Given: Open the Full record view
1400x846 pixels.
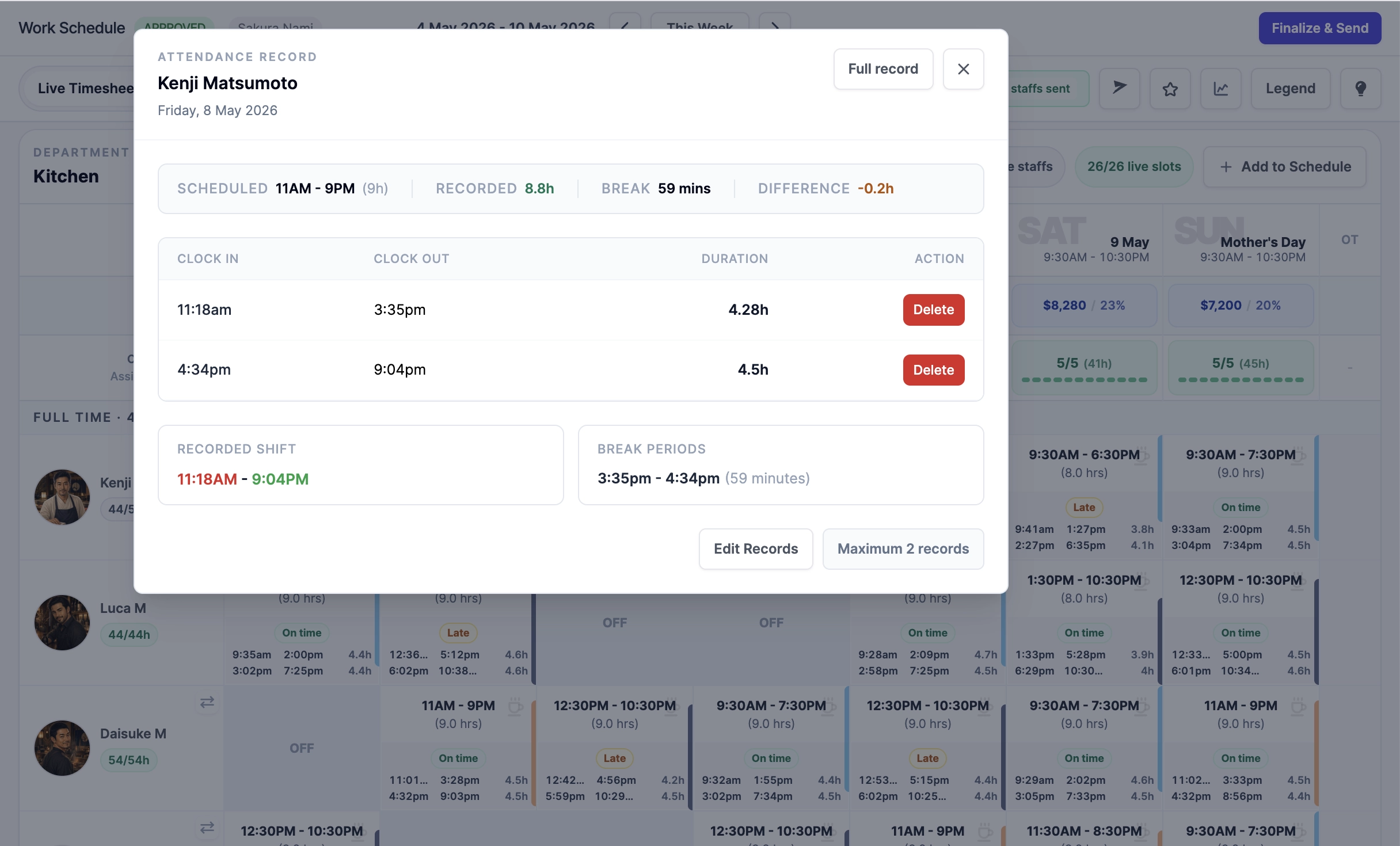Looking at the screenshot, I should (883, 69).
